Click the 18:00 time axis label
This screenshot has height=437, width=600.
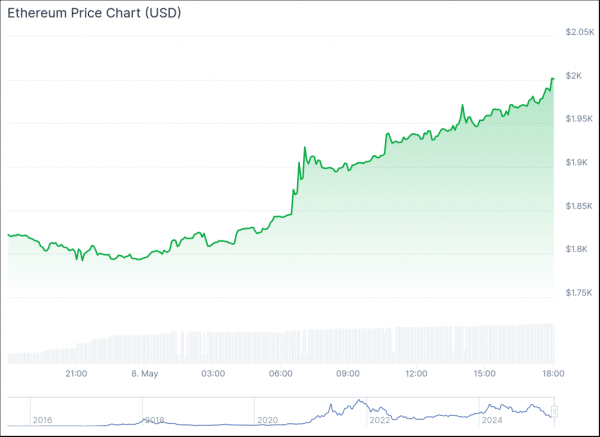pos(554,374)
